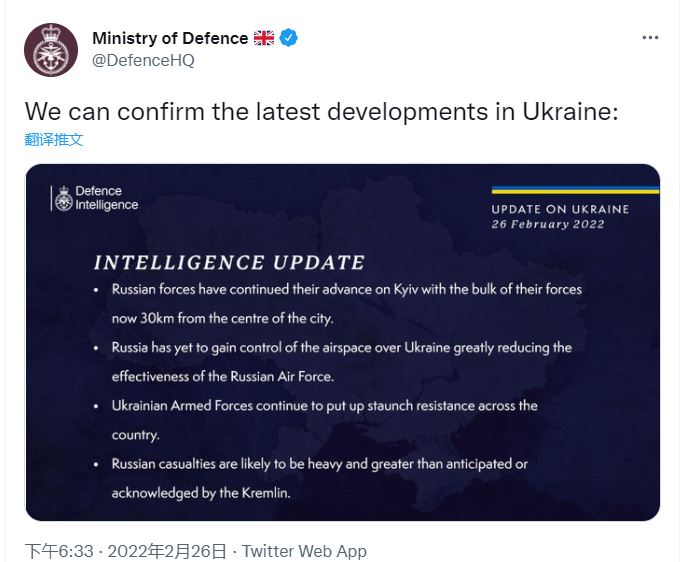Click the bullet about staunch Ukrainian resistance
681x562 pixels.
325,420
